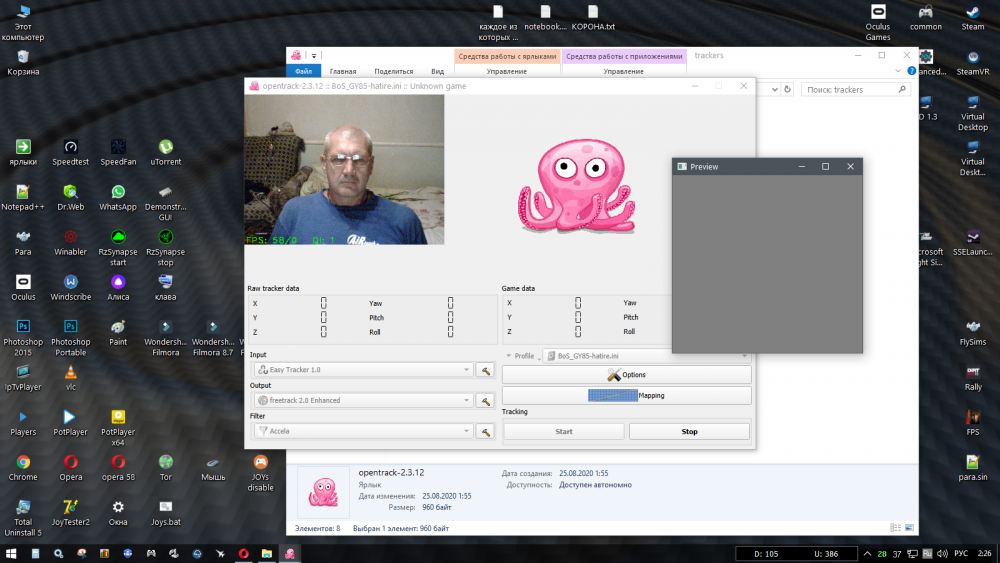This screenshot has height=563, width=1000.
Task: Open the Options dialog
Action: [x=626, y=375]
